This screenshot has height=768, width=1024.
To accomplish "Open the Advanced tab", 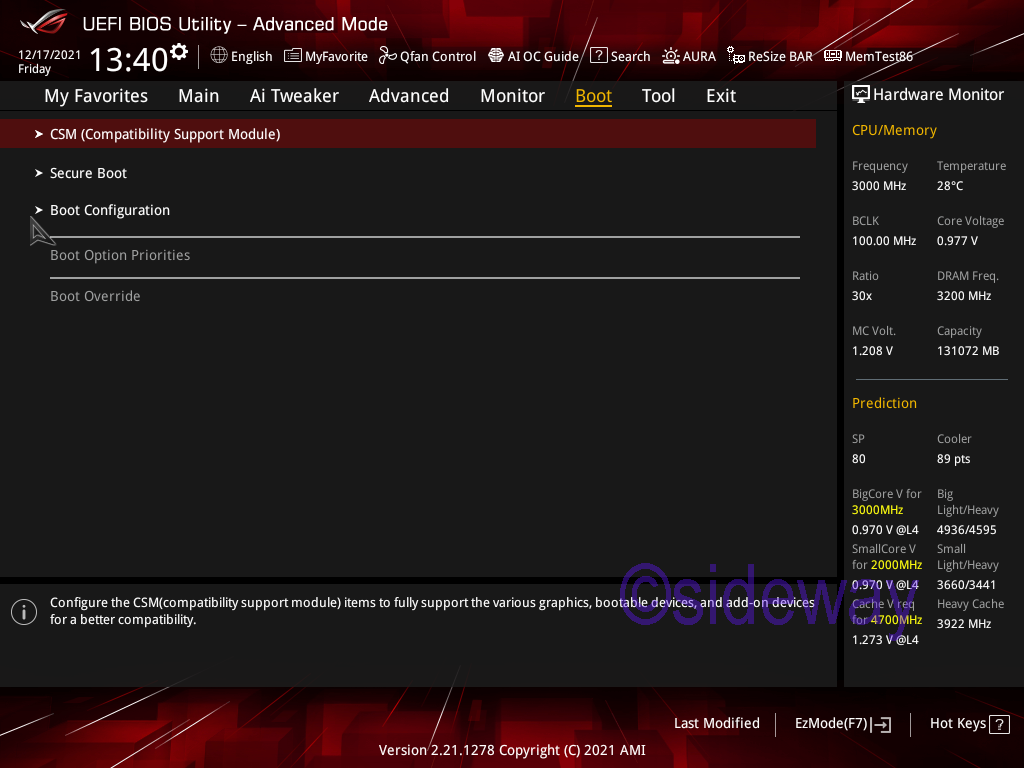I will click(409, 96).
